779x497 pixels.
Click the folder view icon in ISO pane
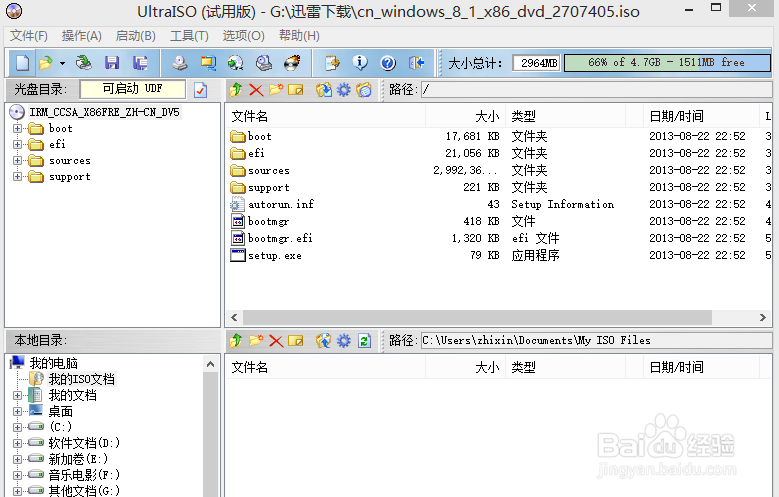click(x=364, y=89)
